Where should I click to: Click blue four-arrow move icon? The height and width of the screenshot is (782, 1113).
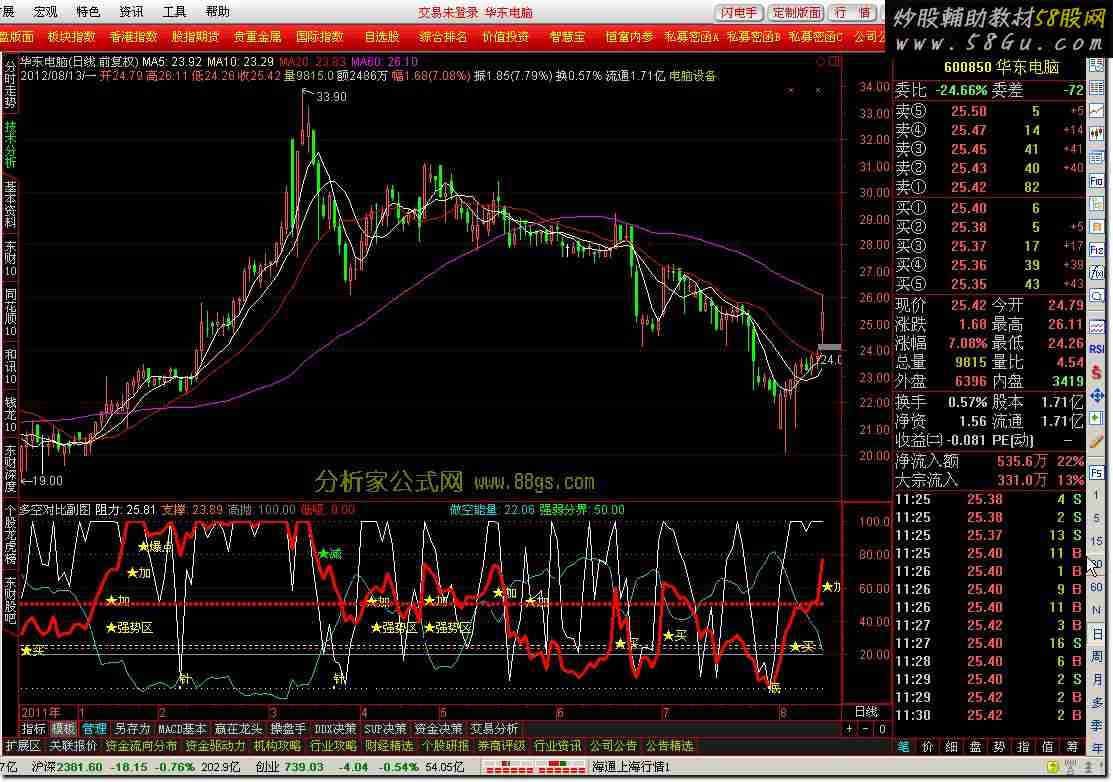coord(1097,395)
